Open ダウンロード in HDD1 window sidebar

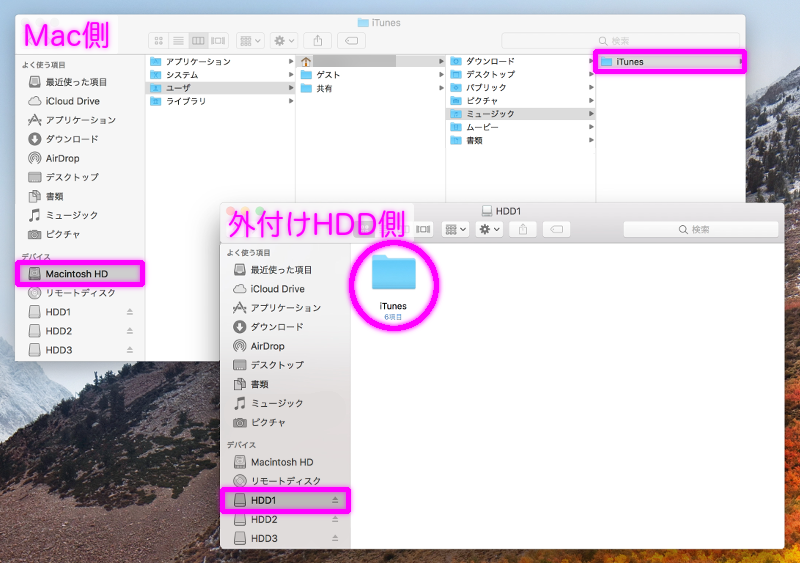[268, 327]
